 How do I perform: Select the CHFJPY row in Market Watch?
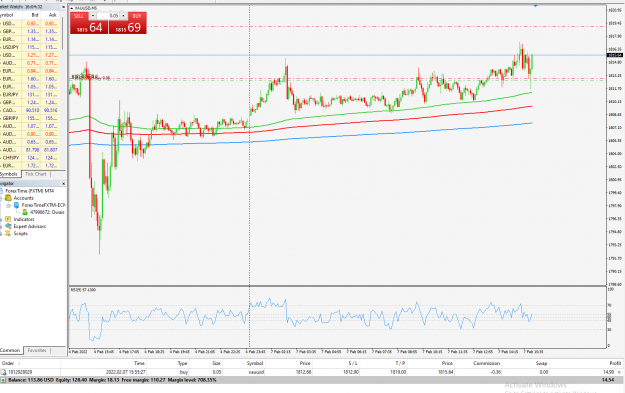[x=30, y=158]
